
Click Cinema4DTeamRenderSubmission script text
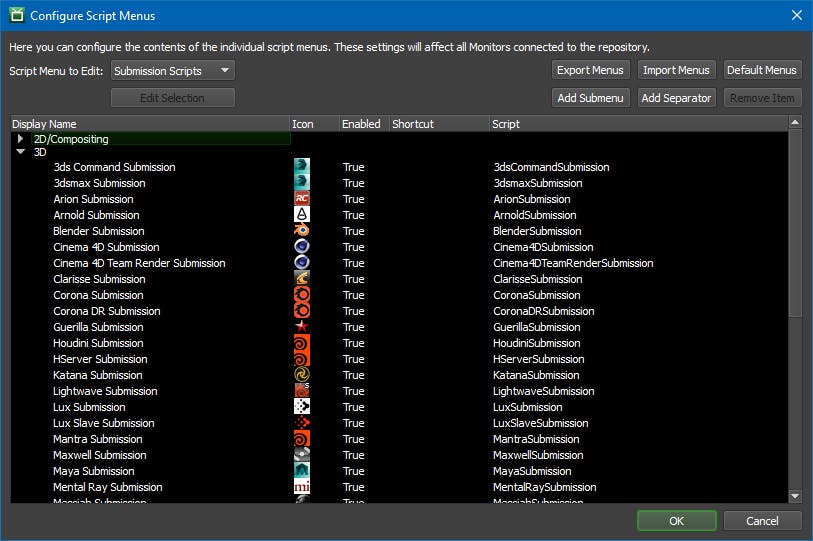point(573,263)
